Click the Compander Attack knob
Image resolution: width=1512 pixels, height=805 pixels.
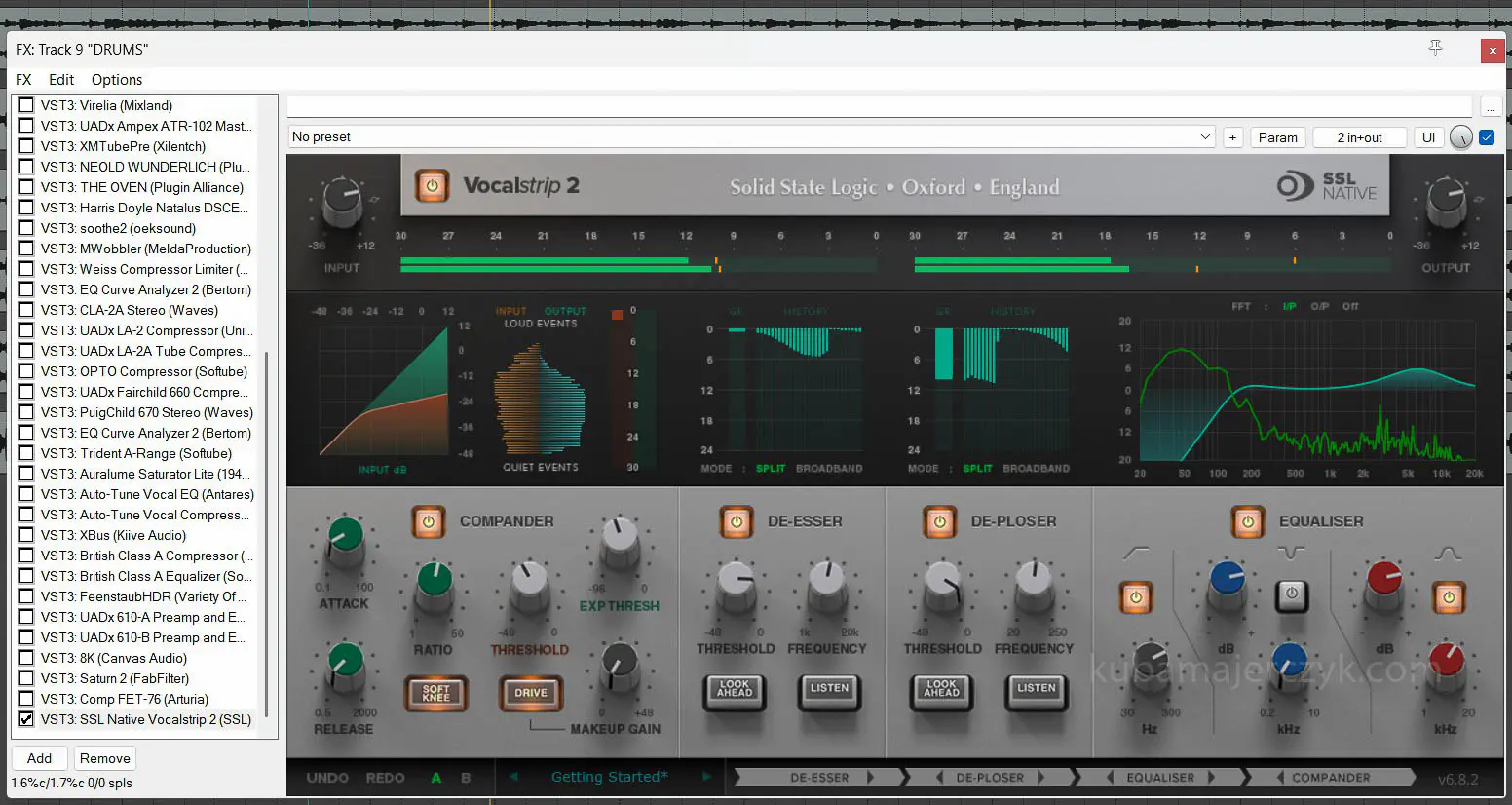pos(344,540)
